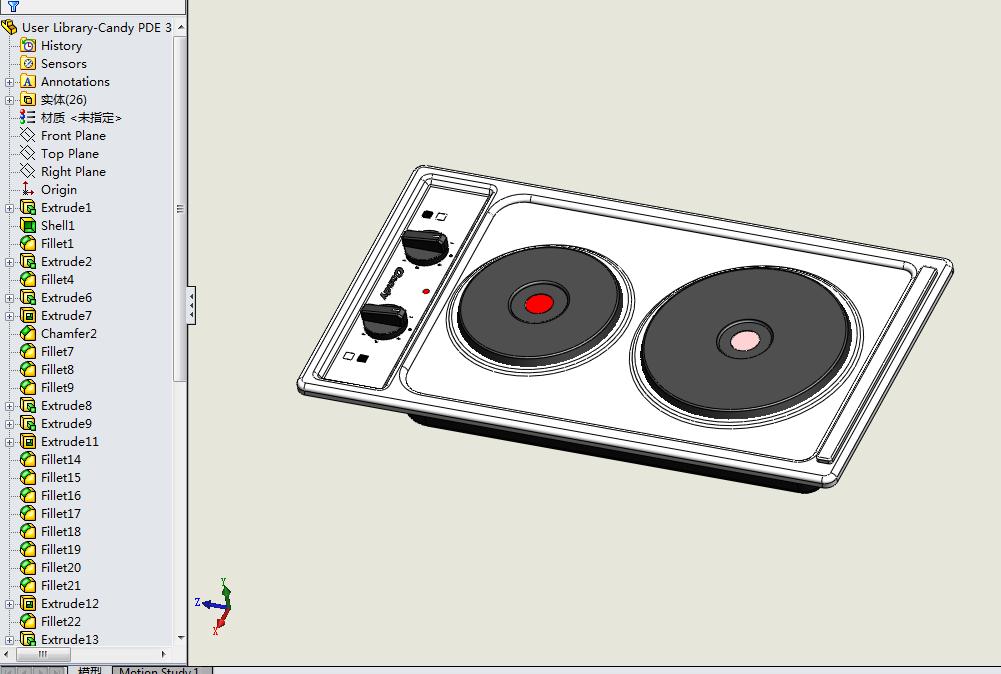Click the pink center of right hotplate
1001x674 pixels.
click(744, 340)
